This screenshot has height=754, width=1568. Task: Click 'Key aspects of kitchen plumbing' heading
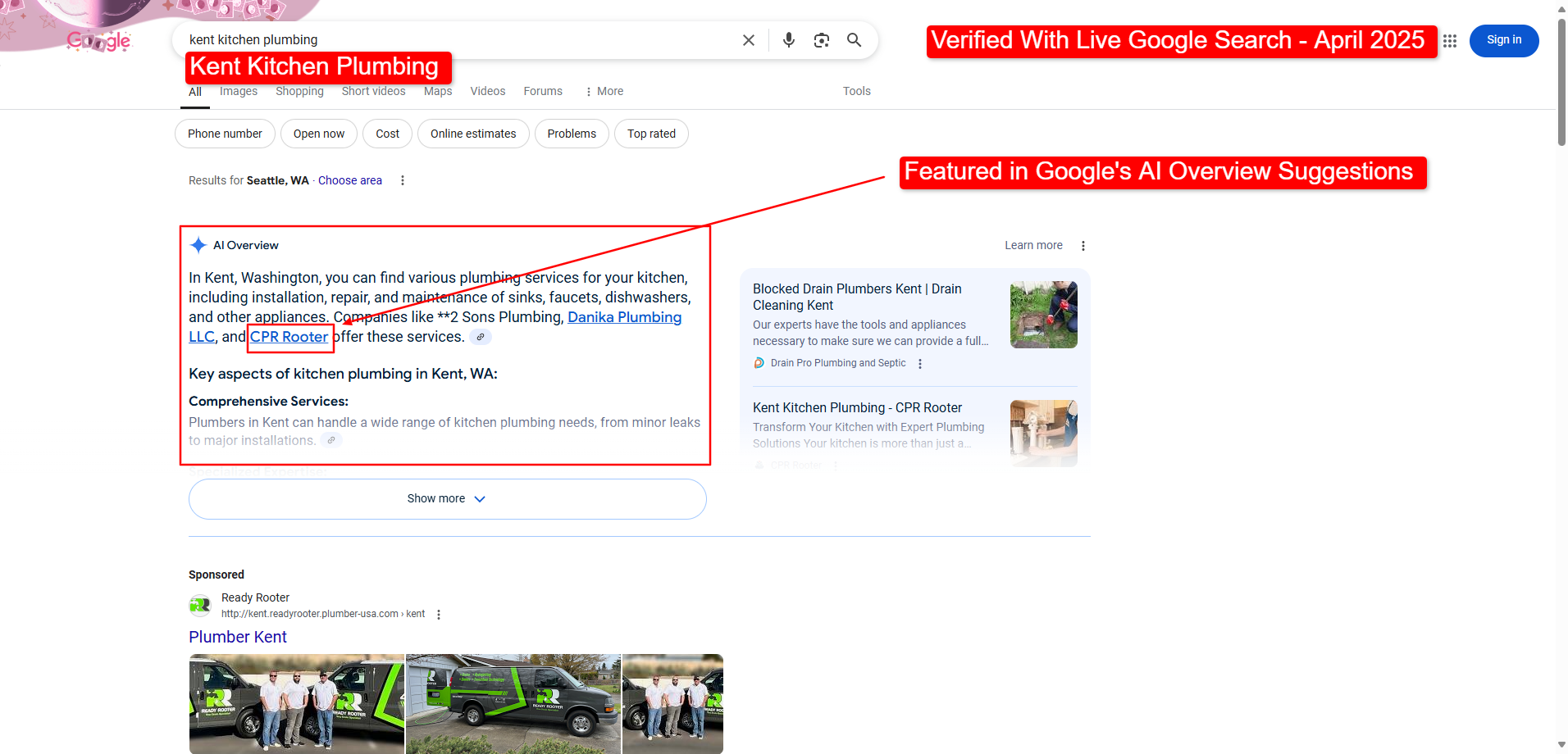point(343,374)
